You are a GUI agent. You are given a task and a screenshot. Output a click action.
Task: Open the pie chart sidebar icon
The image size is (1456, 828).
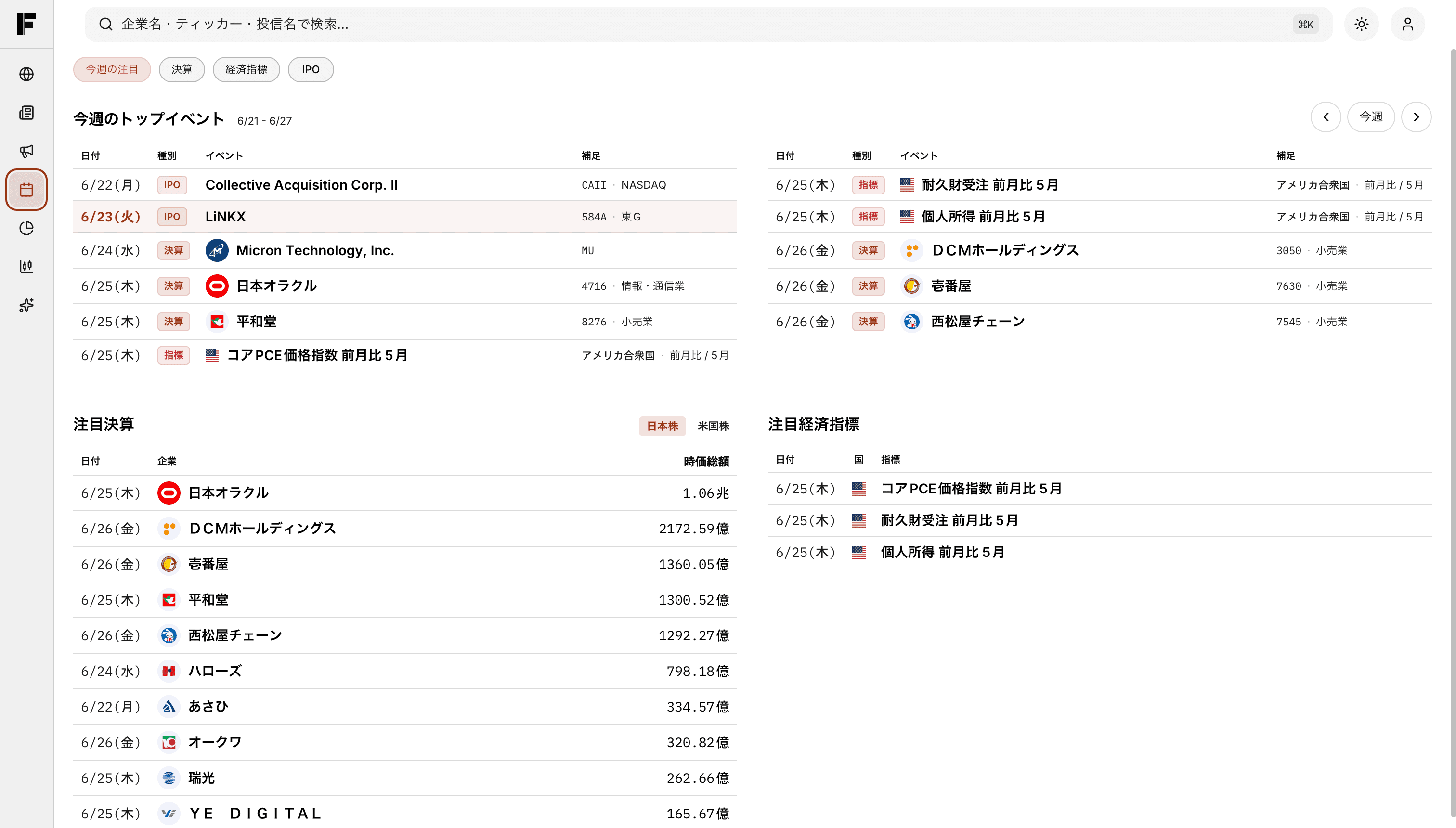(x=26, y=228)
